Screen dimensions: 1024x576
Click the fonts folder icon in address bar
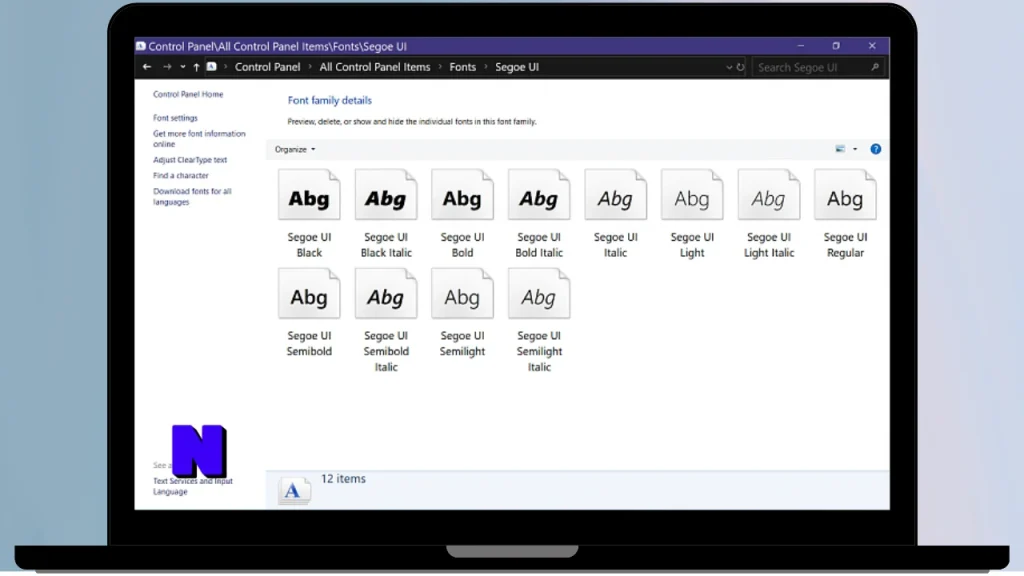(212, 67)
